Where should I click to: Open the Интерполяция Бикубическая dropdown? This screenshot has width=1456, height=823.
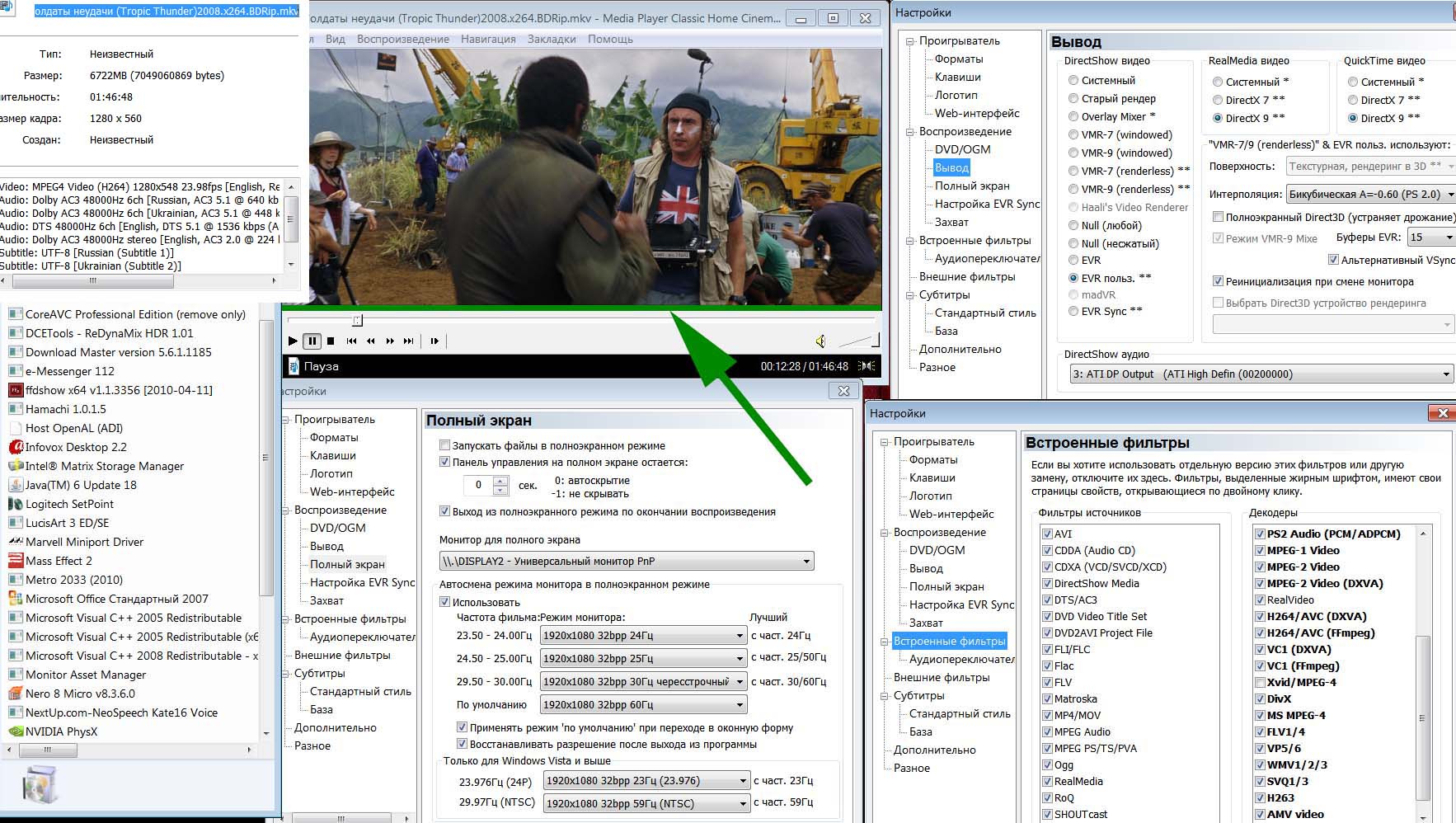point(1371,194)
